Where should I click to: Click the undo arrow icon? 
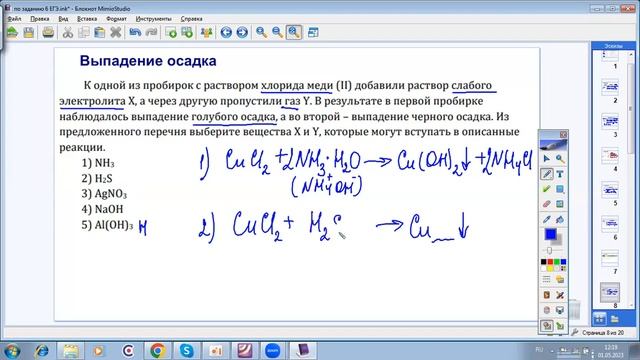click(x=135, y=32)
